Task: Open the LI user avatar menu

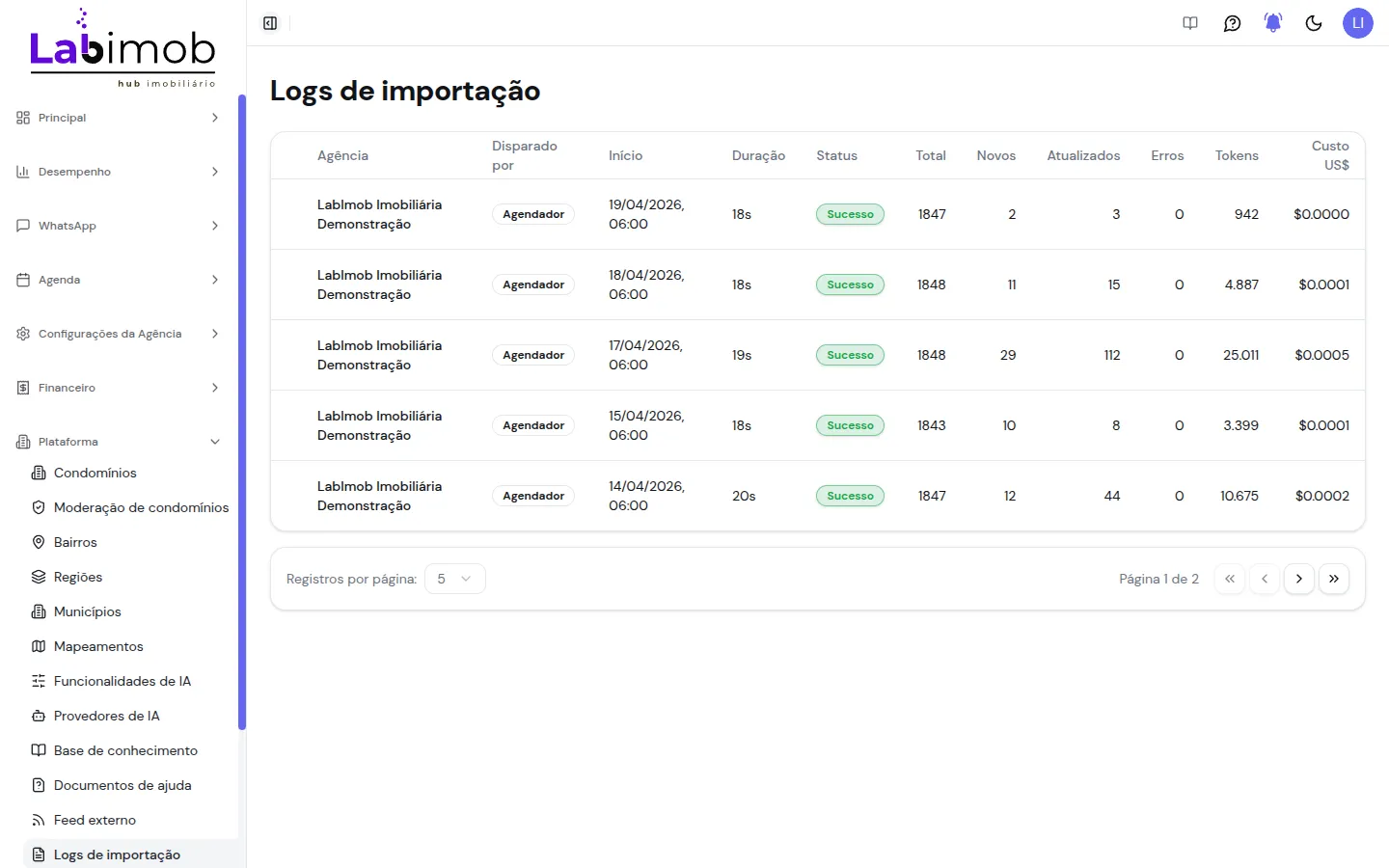Action: pos(1358,23)
